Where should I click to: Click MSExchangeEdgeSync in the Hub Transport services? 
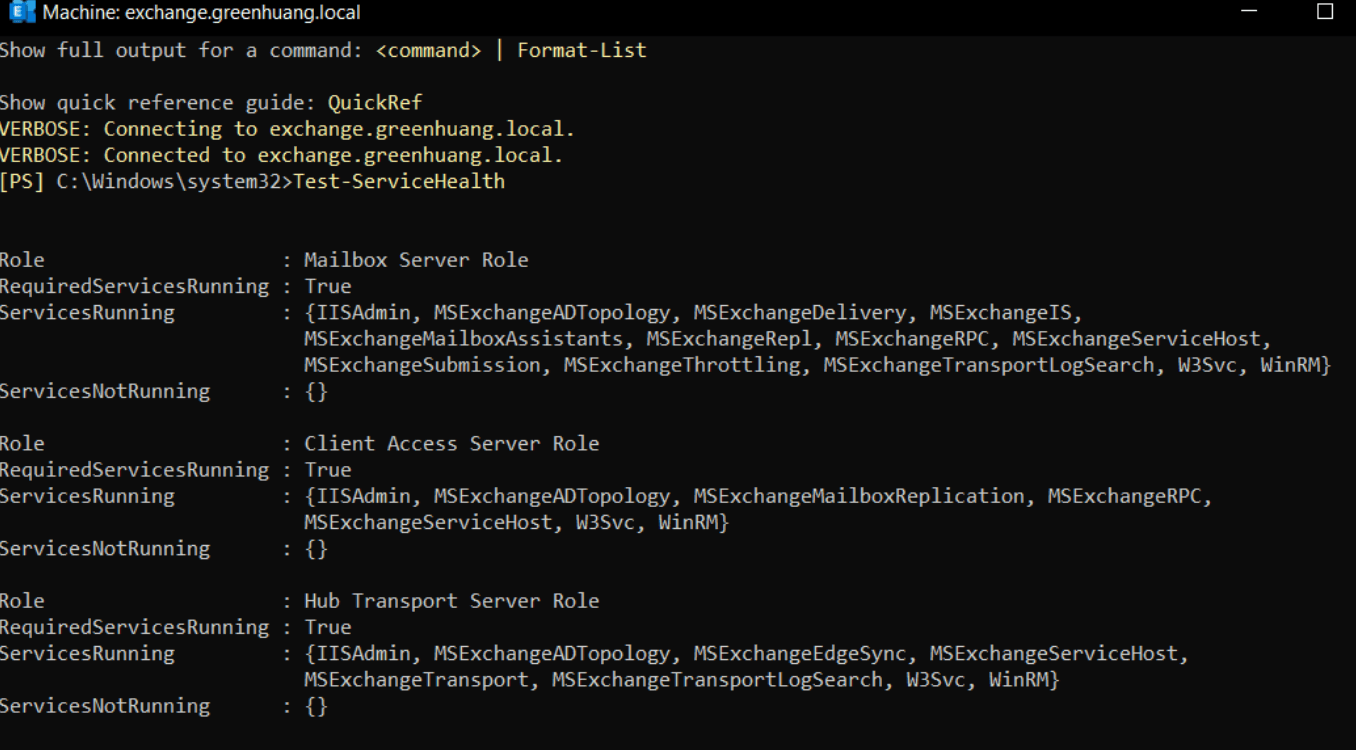[800, 654]
